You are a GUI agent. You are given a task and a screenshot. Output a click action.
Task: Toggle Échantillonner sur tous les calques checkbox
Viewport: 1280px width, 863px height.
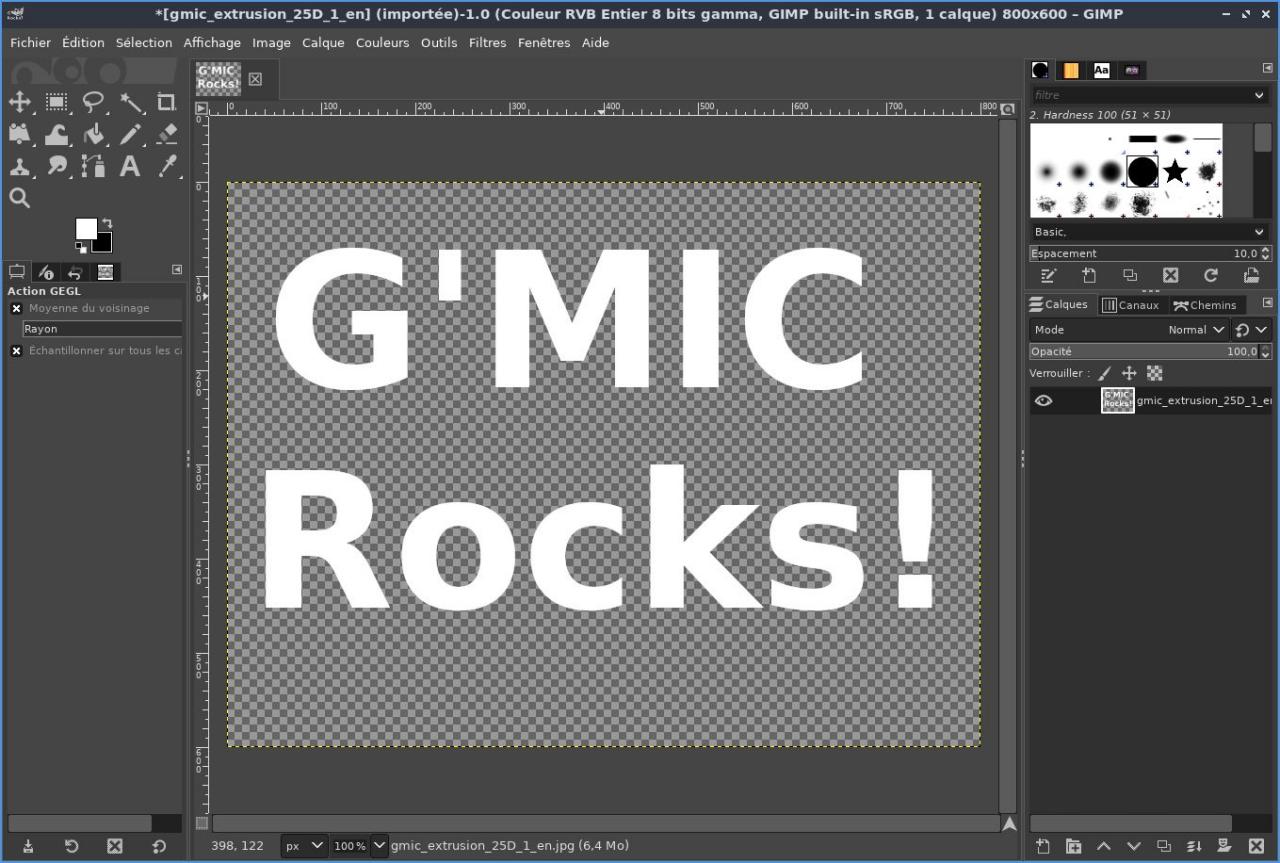16,351
